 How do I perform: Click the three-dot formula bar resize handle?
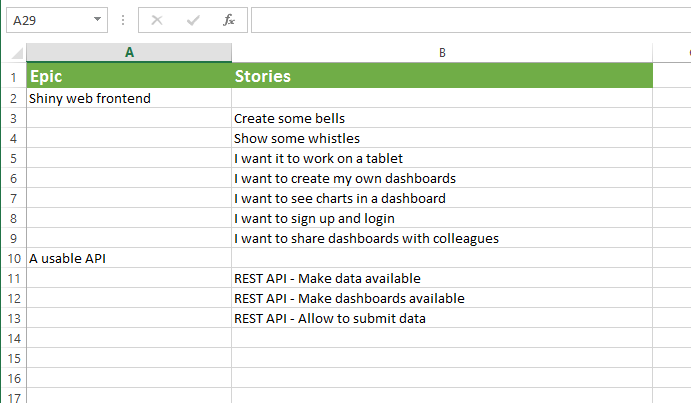coord(123,20)
